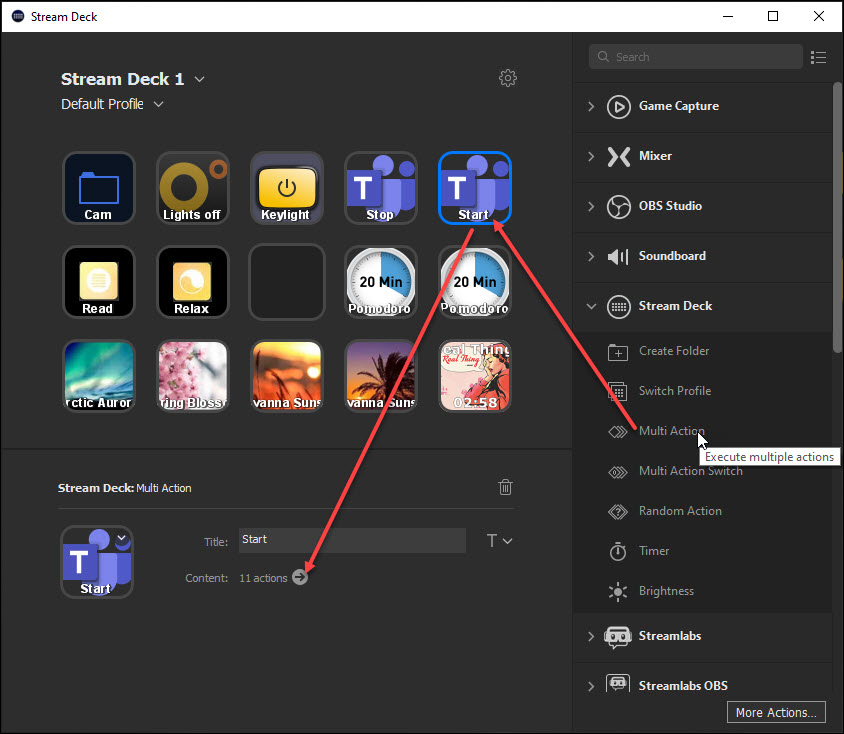Click the Timer stopwatch icon
The width and height of the screenshot is (844, 734).
click(x=618, y=552)
